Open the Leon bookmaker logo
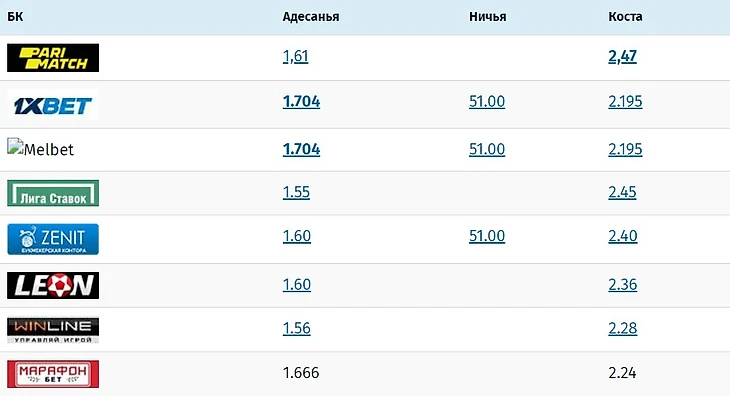The width and height of the screenshot is (730, 408). click(x=53, y=286)
